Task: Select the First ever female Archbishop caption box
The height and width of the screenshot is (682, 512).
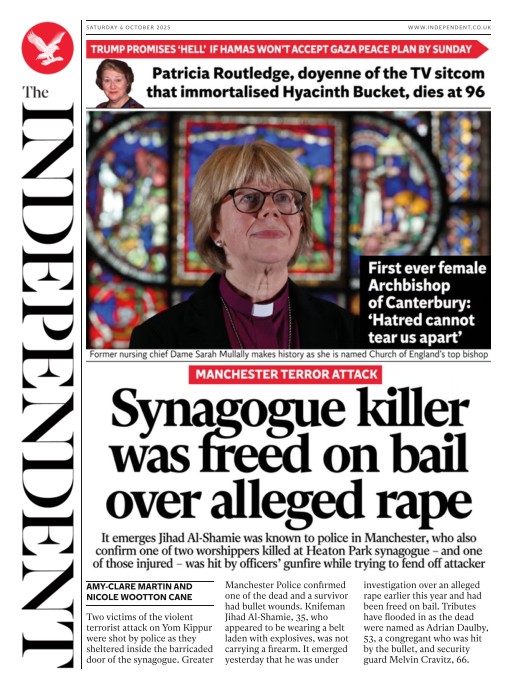Action: click(425, 302)
